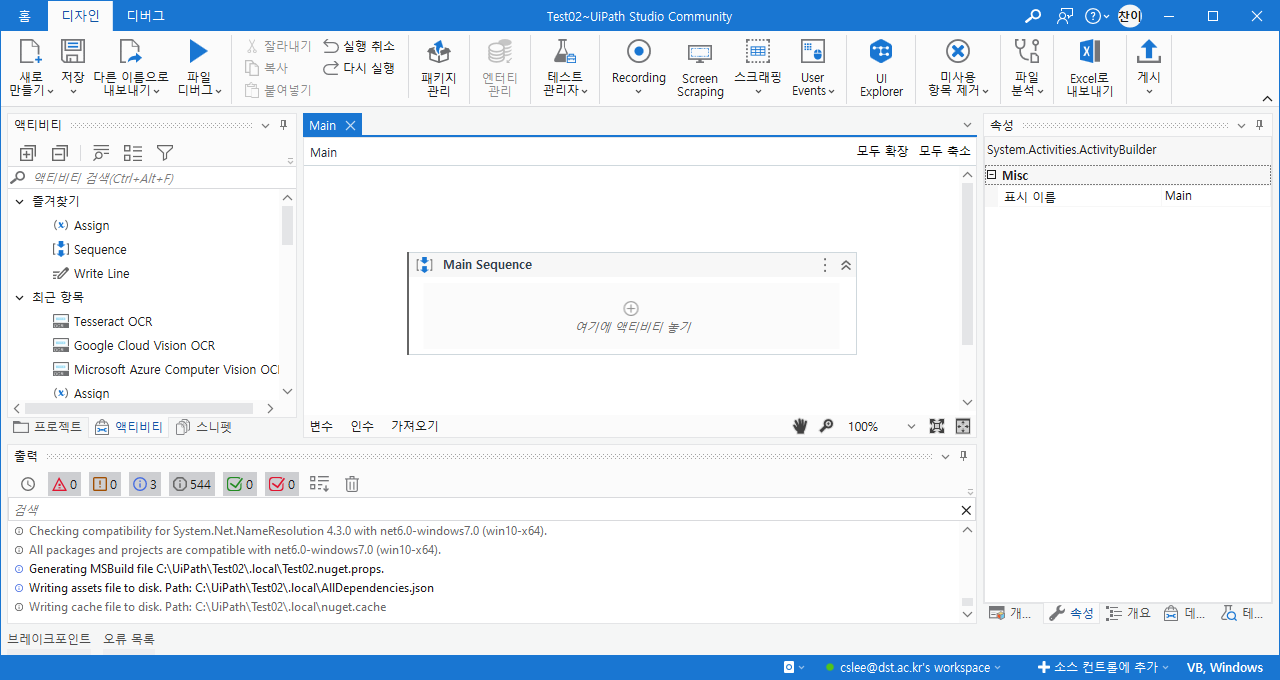Toggle the errors filter showing 0 in Output

tap(65, 484)
